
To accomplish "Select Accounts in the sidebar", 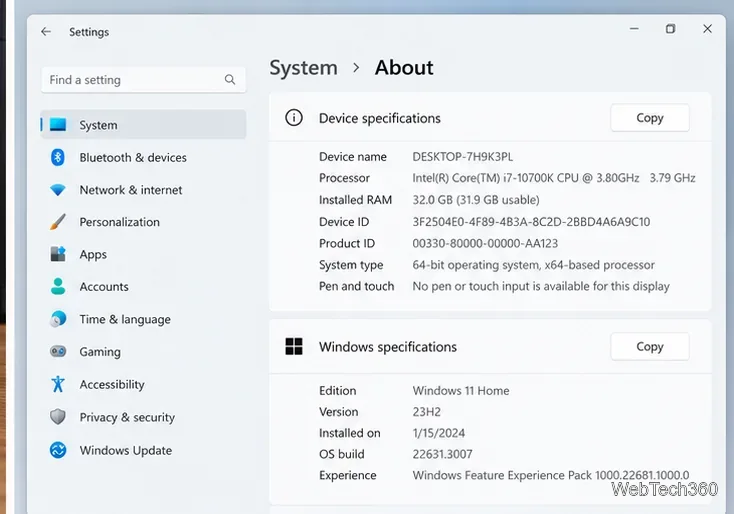I will [x=104, y=286].
